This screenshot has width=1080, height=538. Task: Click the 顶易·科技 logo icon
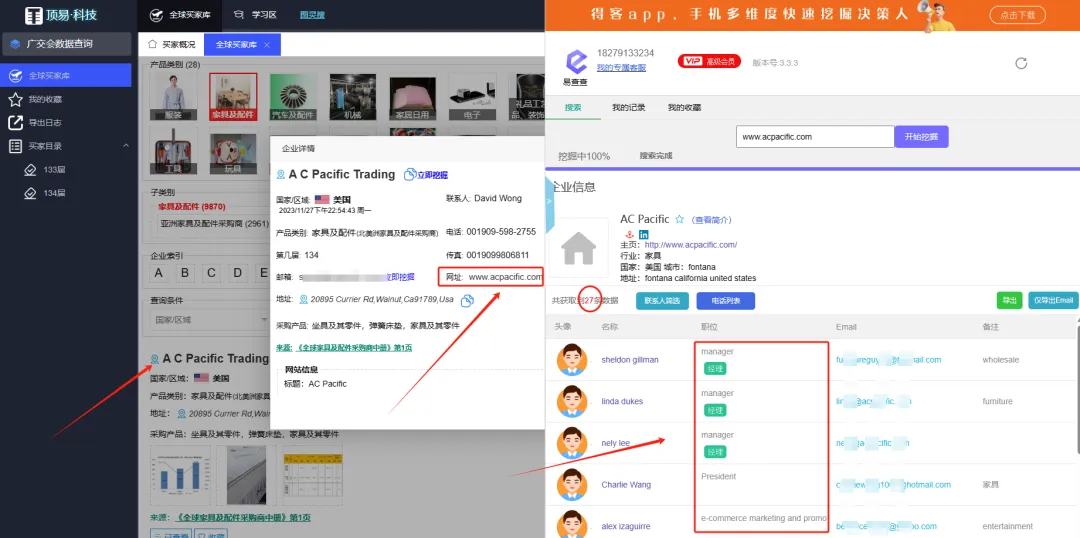point(34,15)
